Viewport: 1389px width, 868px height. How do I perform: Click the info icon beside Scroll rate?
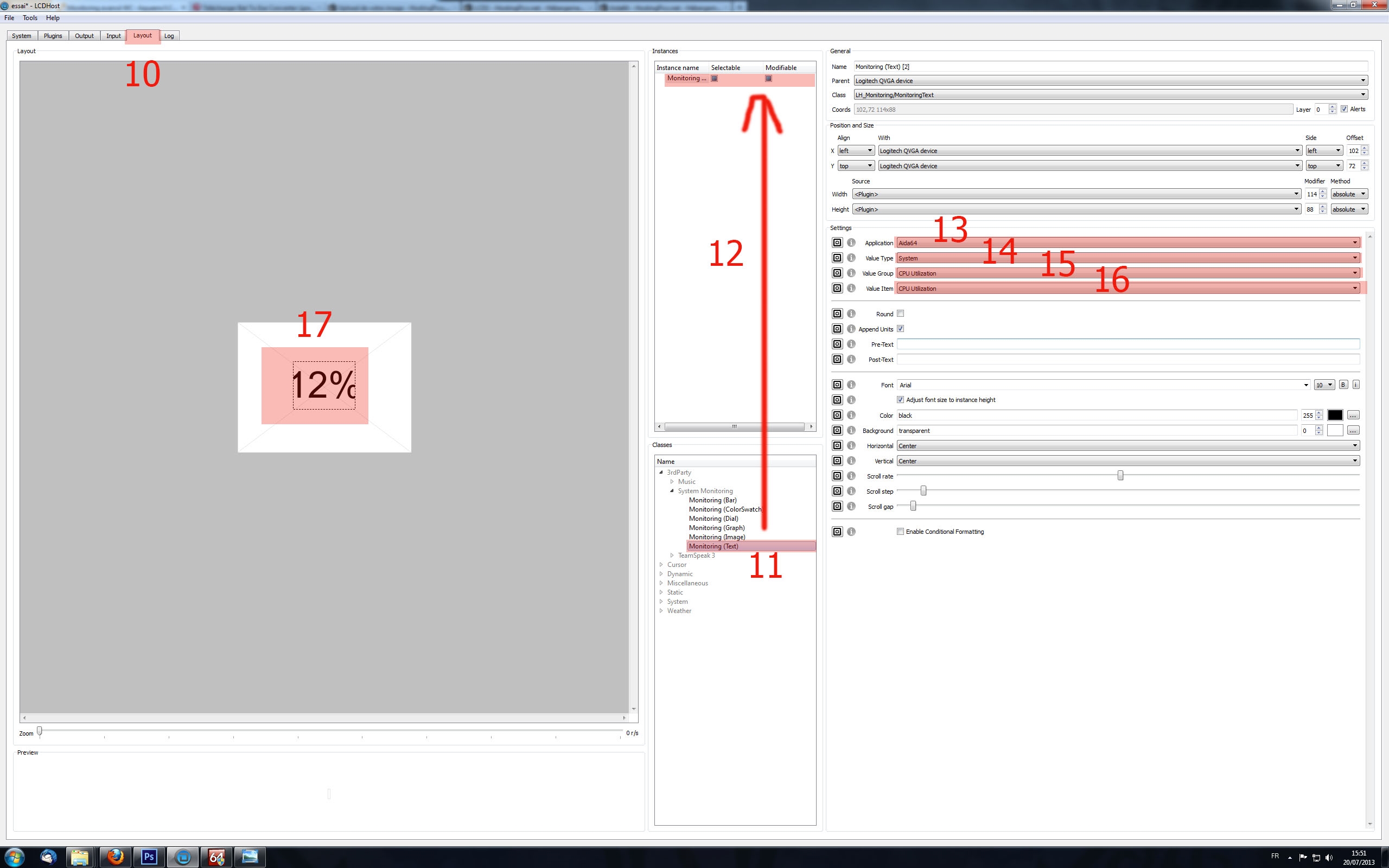point(851,476)
